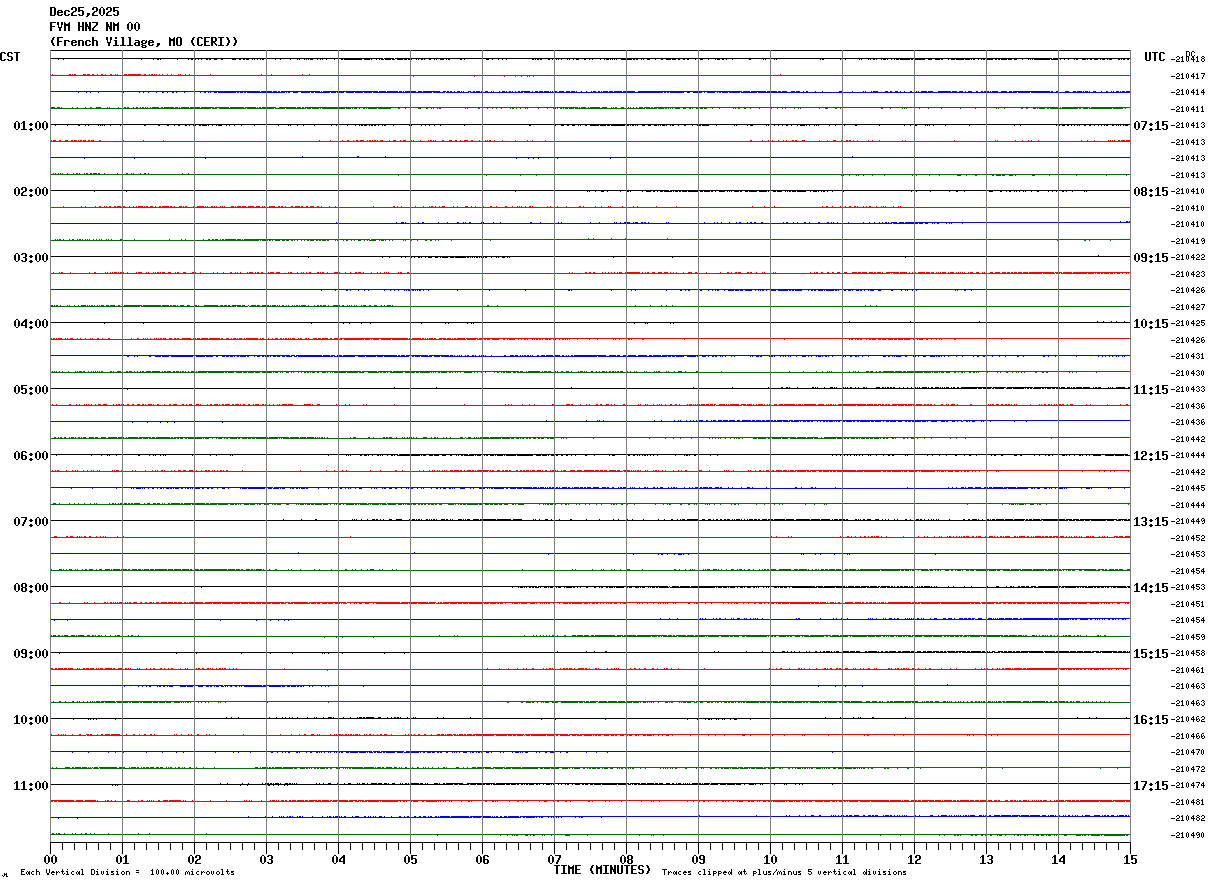Click the DC offset value -210458
Screen dimensions: 1210x886
[1188, 653]
